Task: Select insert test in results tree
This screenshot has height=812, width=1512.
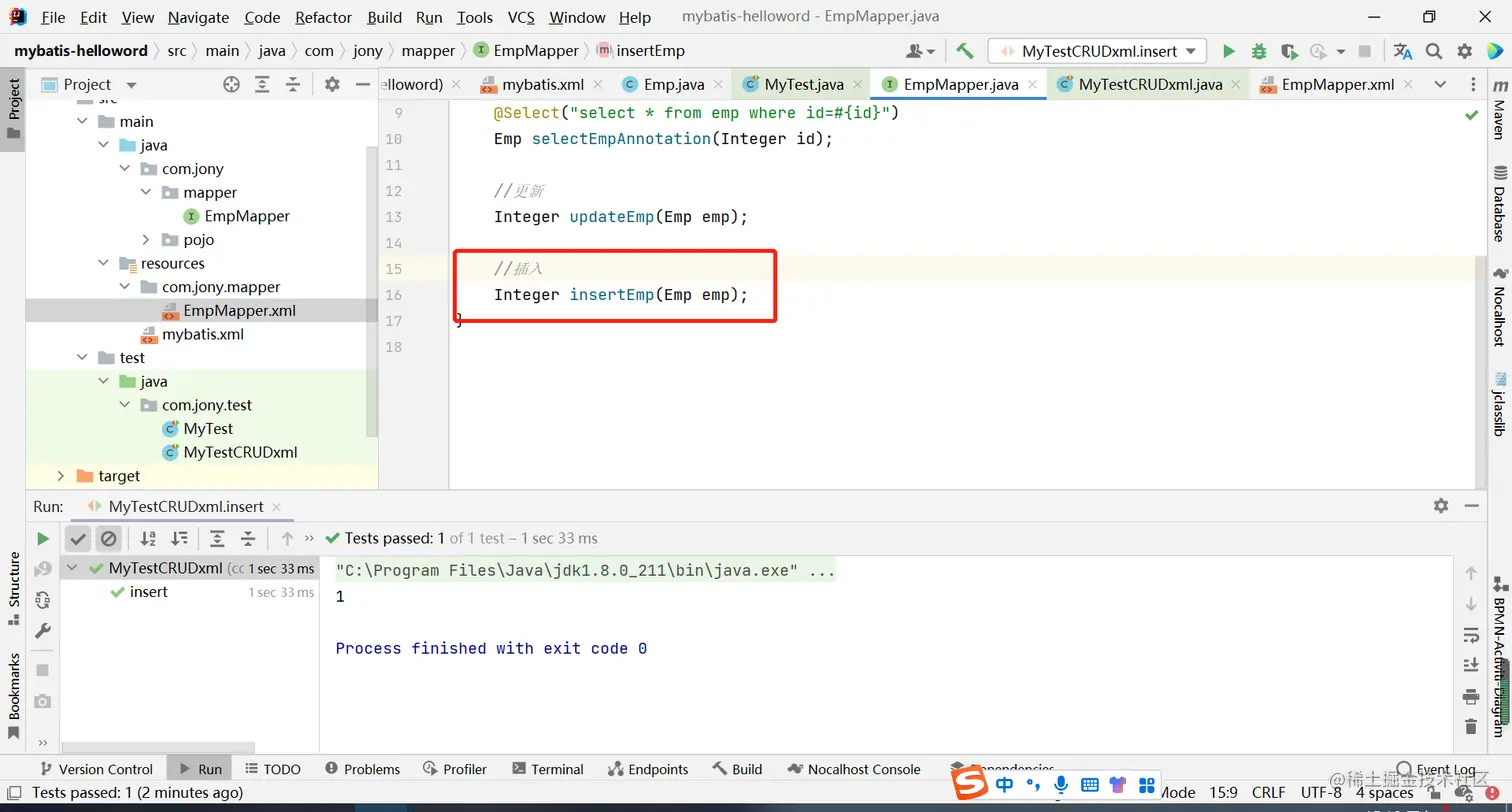Action: (x=148, y=592)
